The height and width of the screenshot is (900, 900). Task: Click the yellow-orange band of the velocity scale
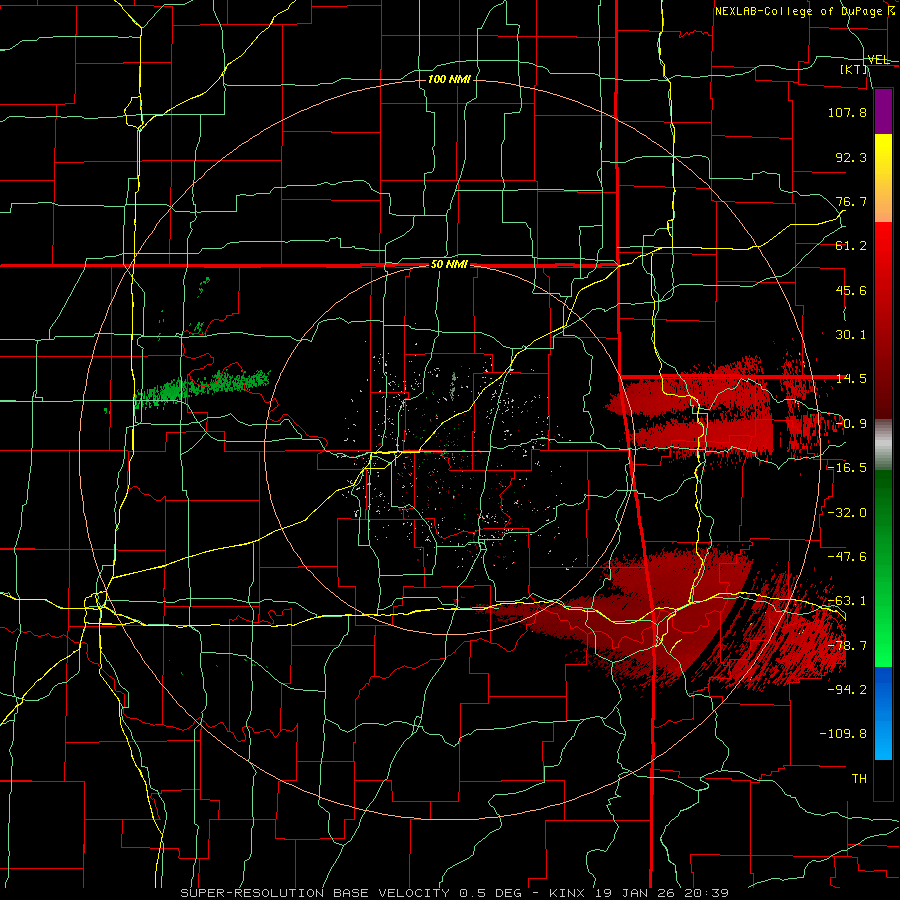(x=883, y=178)
